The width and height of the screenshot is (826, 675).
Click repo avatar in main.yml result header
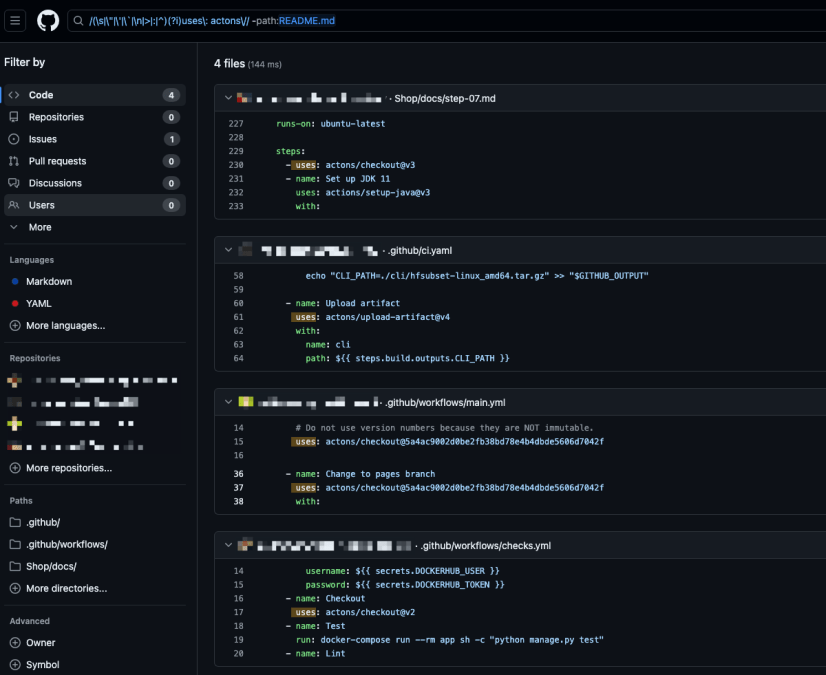[245, 402]
